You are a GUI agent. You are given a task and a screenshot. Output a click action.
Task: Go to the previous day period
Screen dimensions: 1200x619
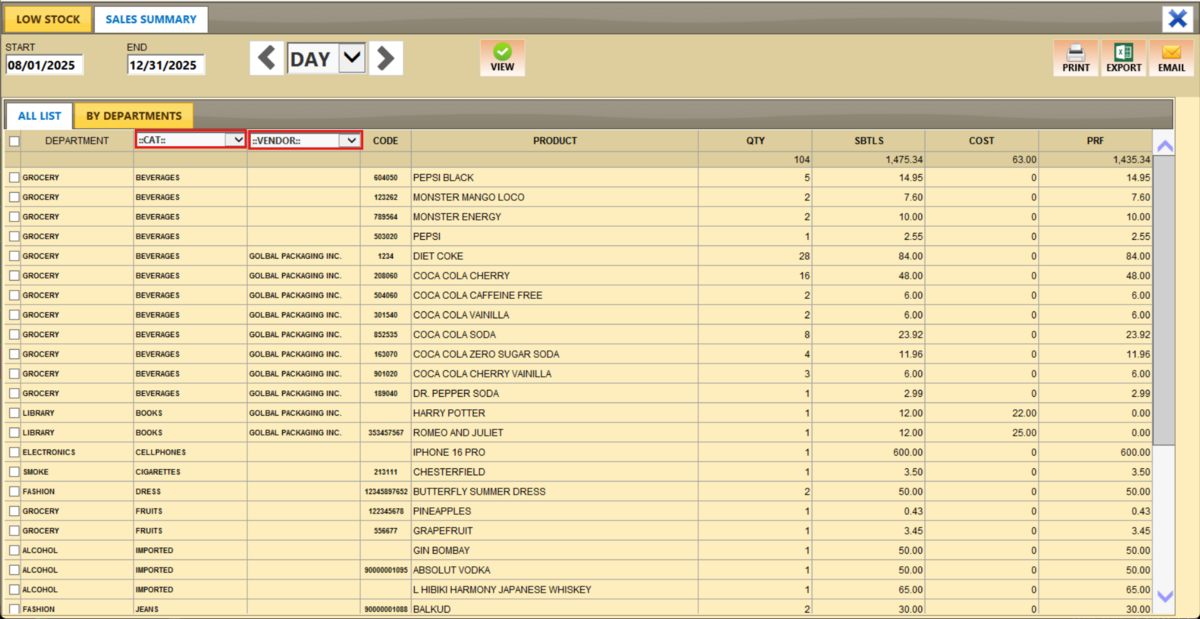266,58
